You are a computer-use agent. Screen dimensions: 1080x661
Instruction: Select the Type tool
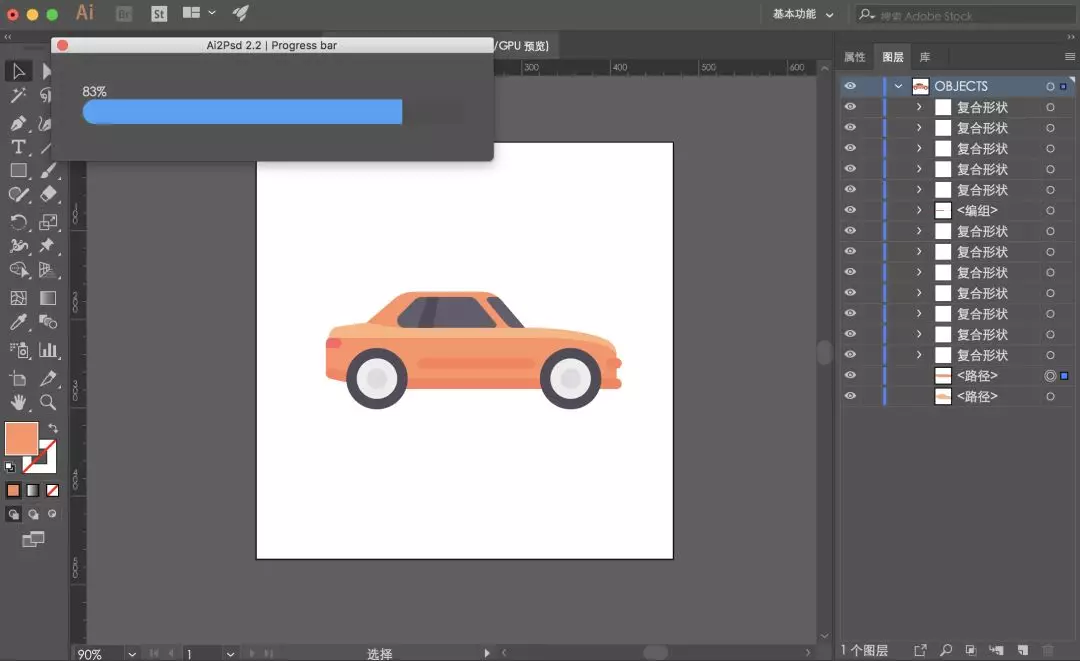coord(18,147)
